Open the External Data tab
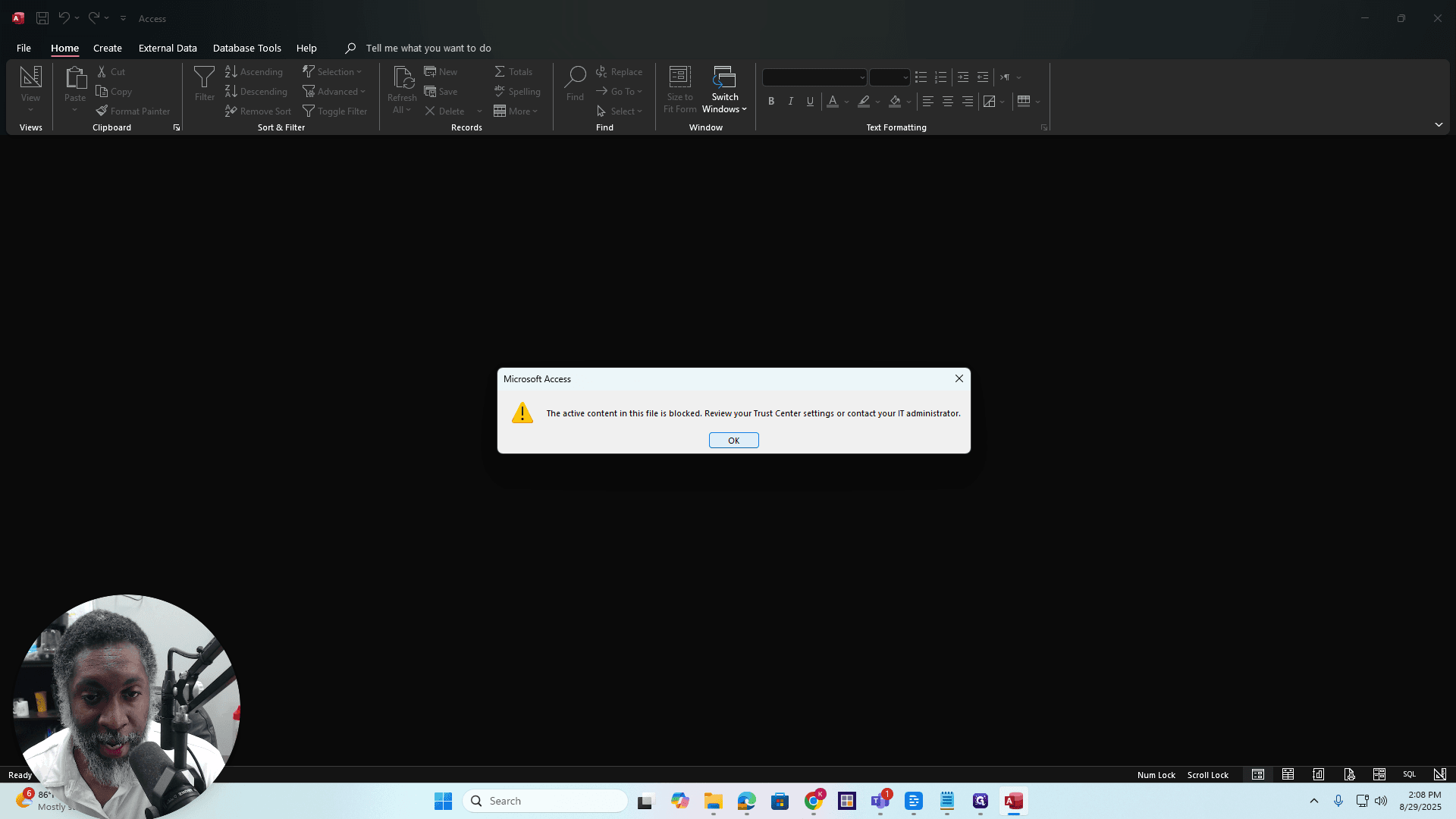This screenshot has width=1456, height=819. click(168, 48)
